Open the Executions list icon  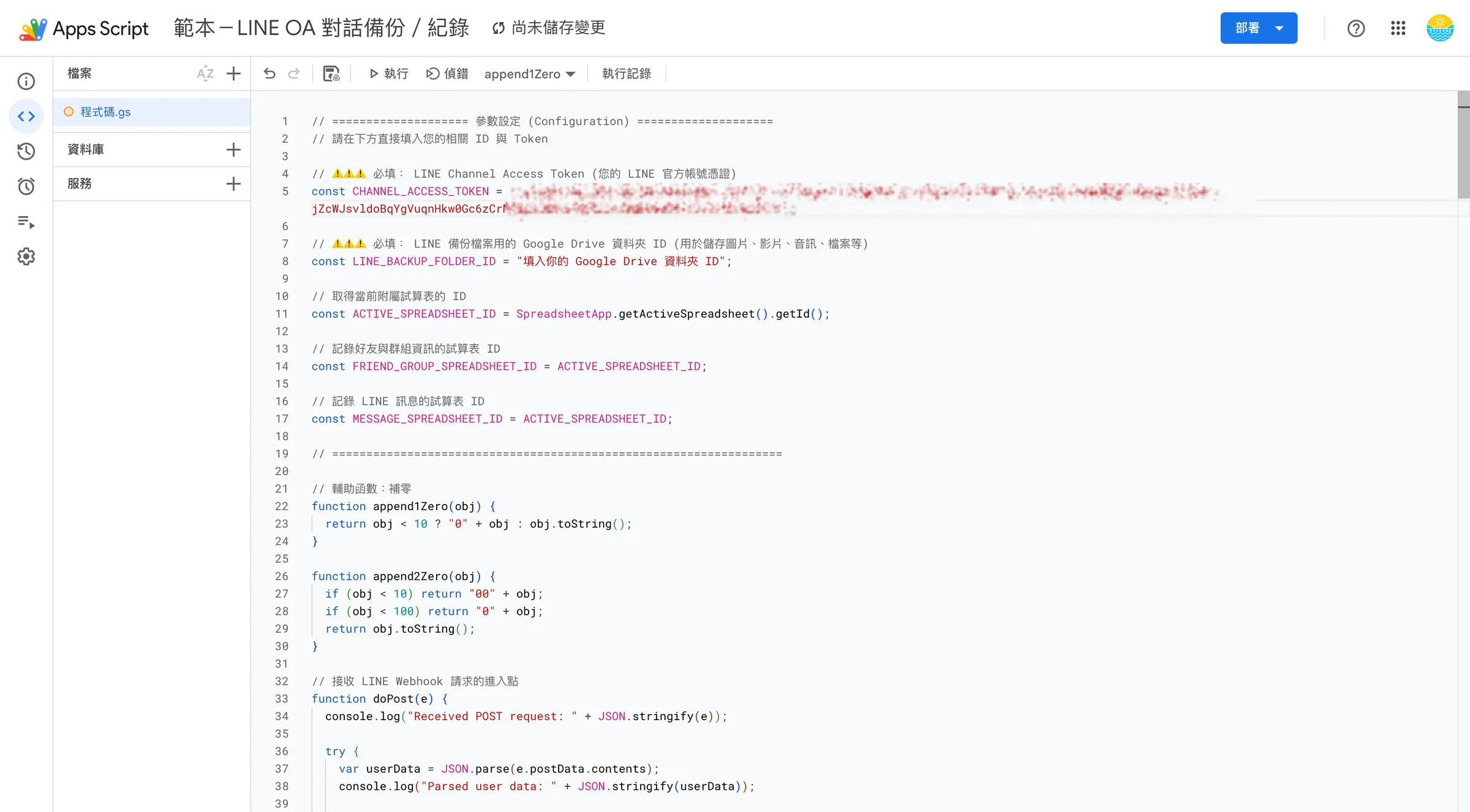tap(26, 222)
